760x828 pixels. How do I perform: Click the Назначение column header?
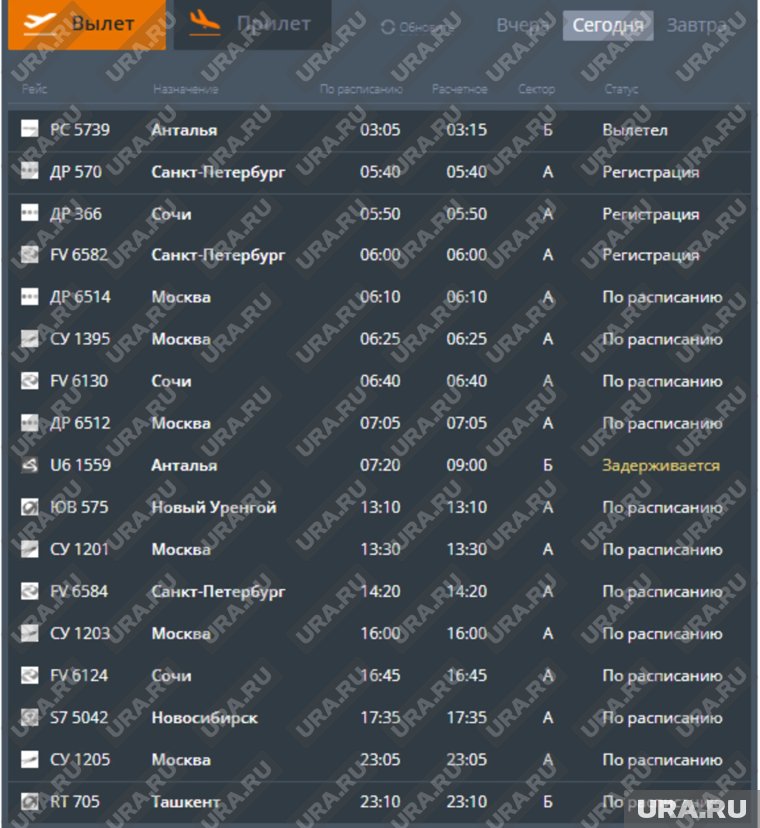pos(186,90)
